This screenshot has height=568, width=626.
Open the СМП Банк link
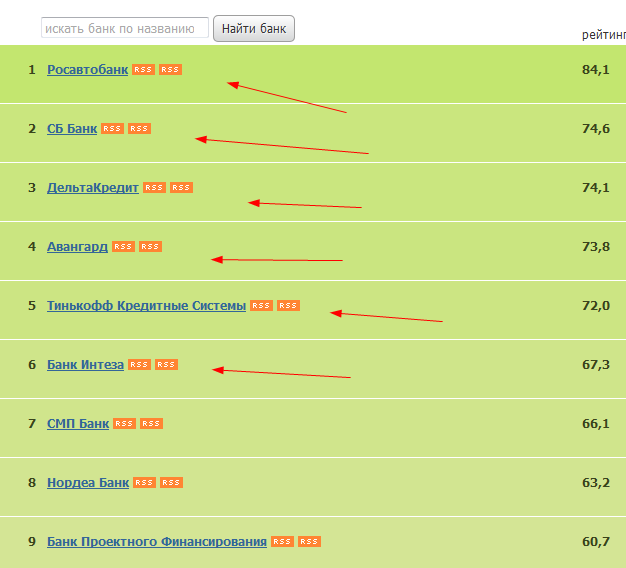tap(78, 424)
